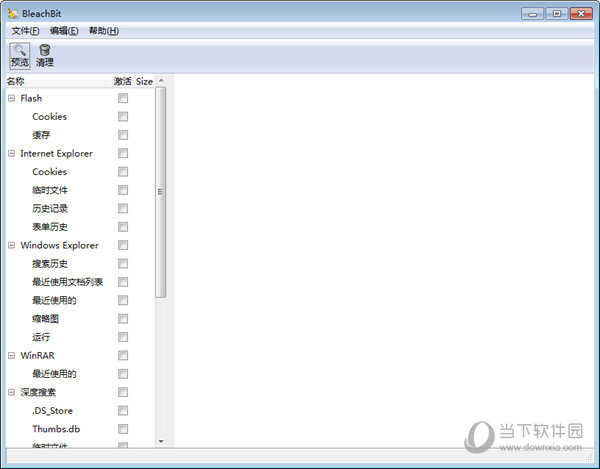
Task: Select the WinRAR row label
Action: [38, 355]
